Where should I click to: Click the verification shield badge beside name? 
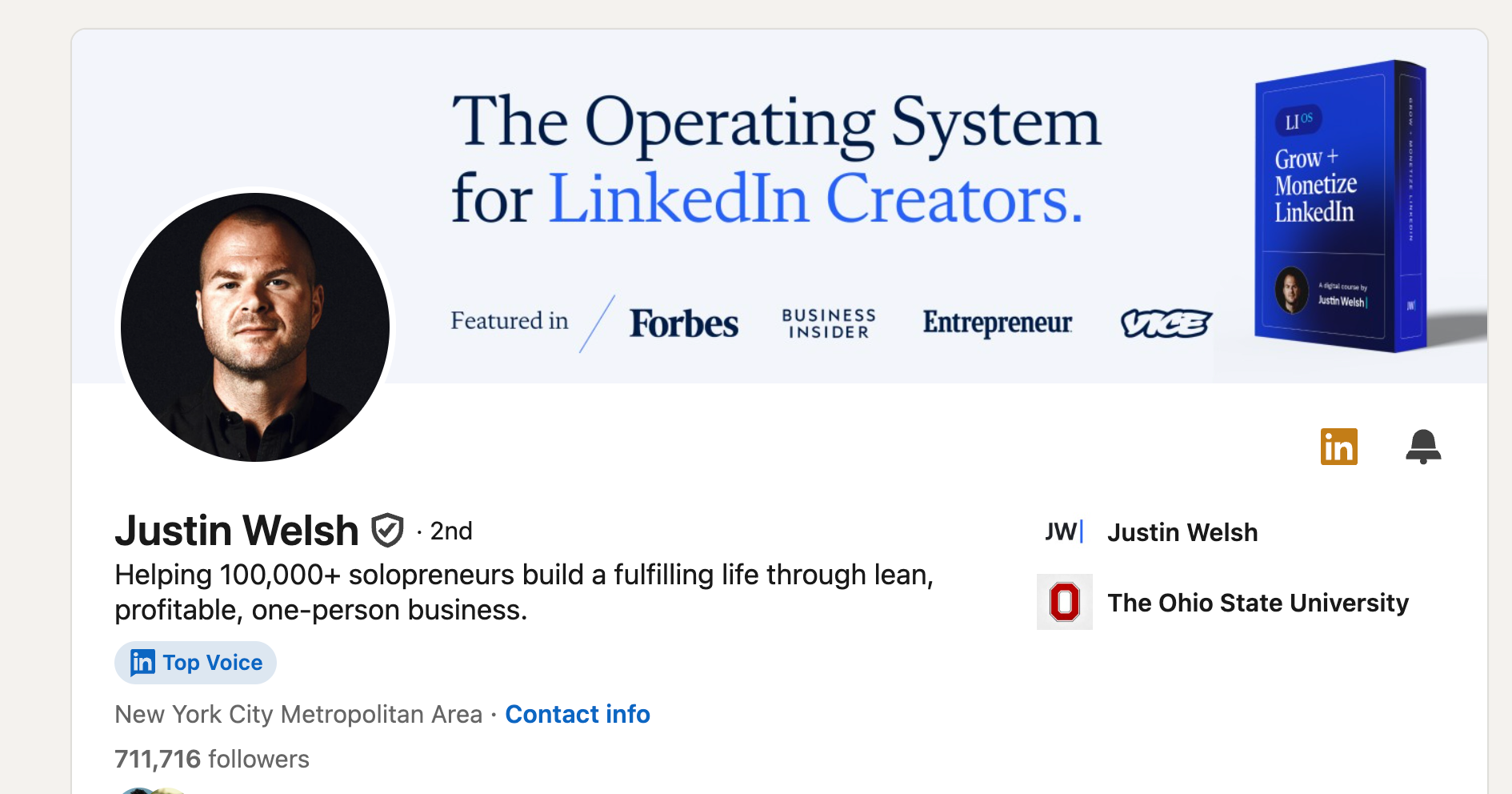pyautogui.click(x=387, y=531)
